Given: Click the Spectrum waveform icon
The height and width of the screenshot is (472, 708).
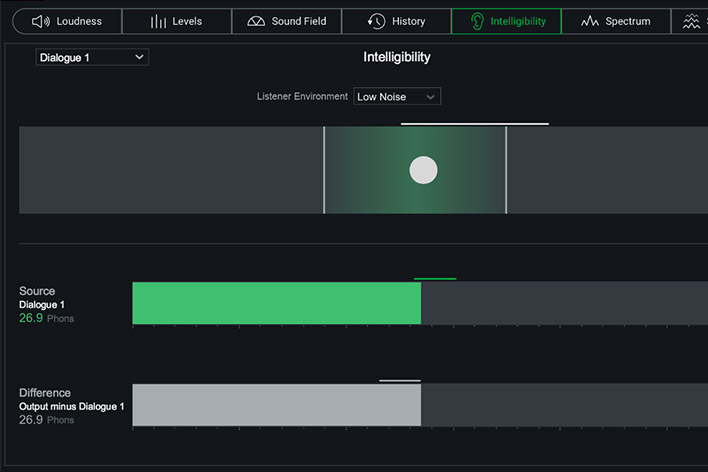Looking at the screenshot, I should 590,21.
